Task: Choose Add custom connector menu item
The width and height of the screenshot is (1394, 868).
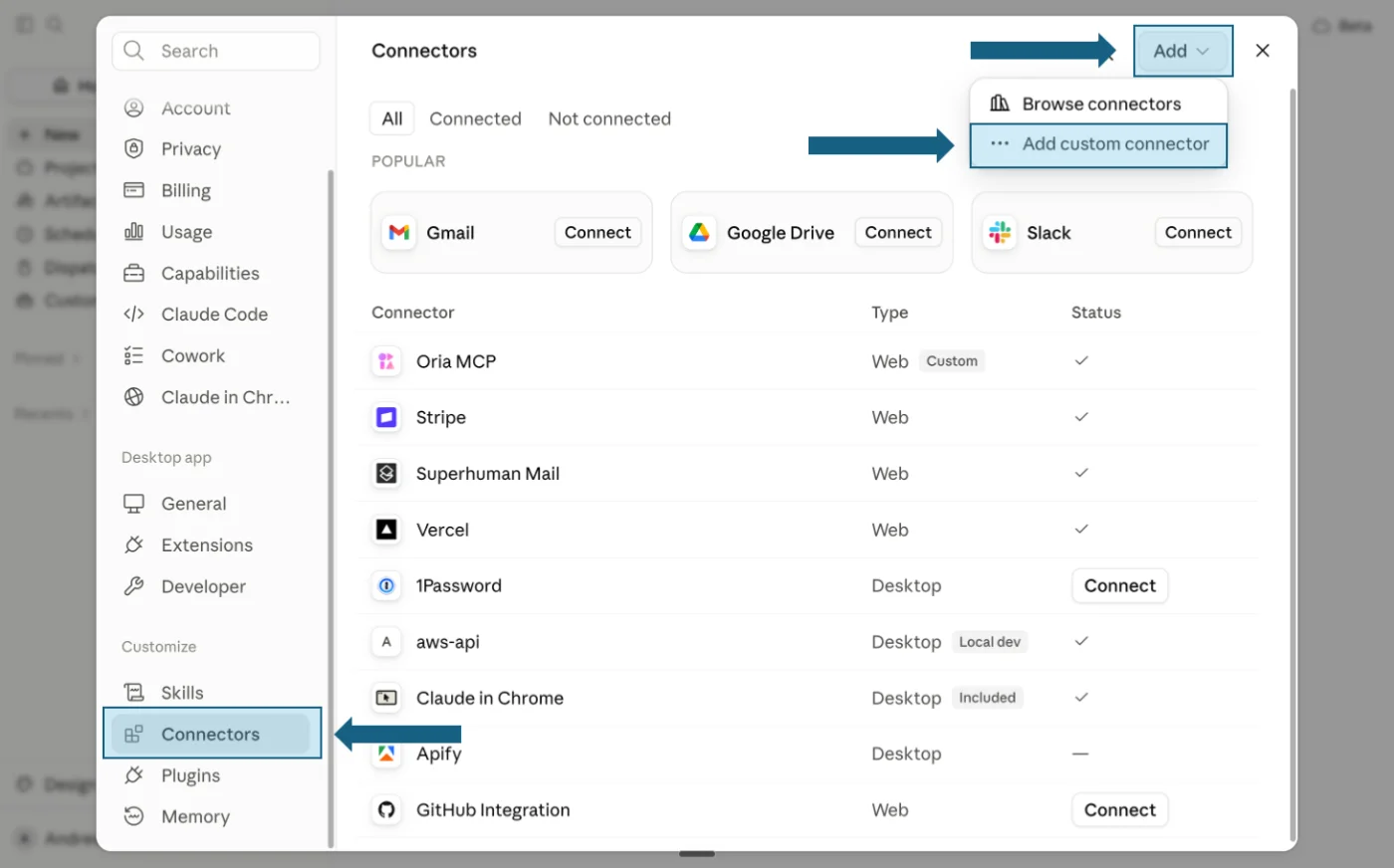Action: click(x=1098, y=144)
